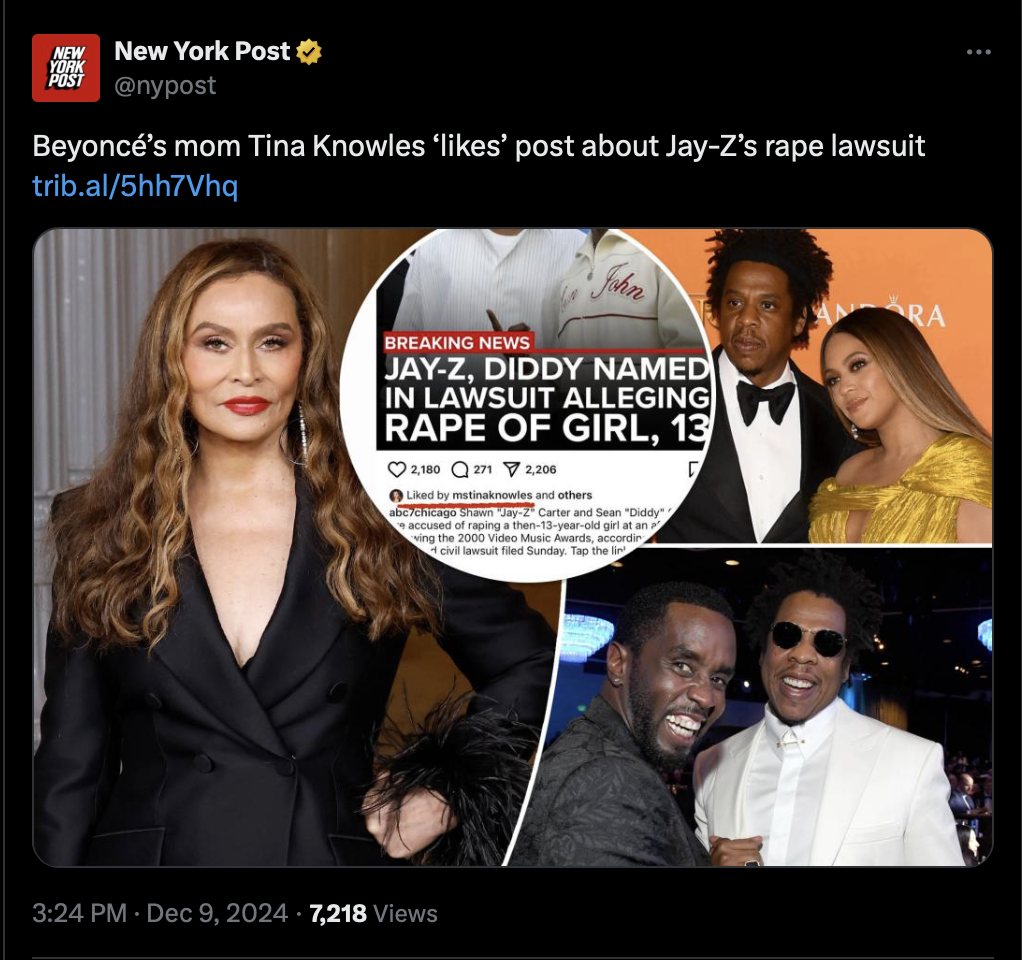Click the small profile avatar beside 'Liked by'

click(x=396, y=495)
